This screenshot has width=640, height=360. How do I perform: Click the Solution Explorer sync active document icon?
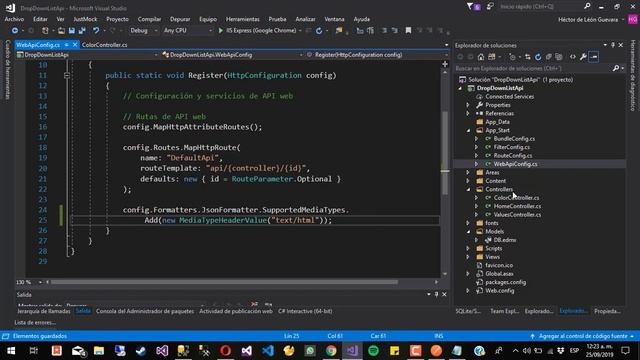pyautogui.click(x=528, y=57)
